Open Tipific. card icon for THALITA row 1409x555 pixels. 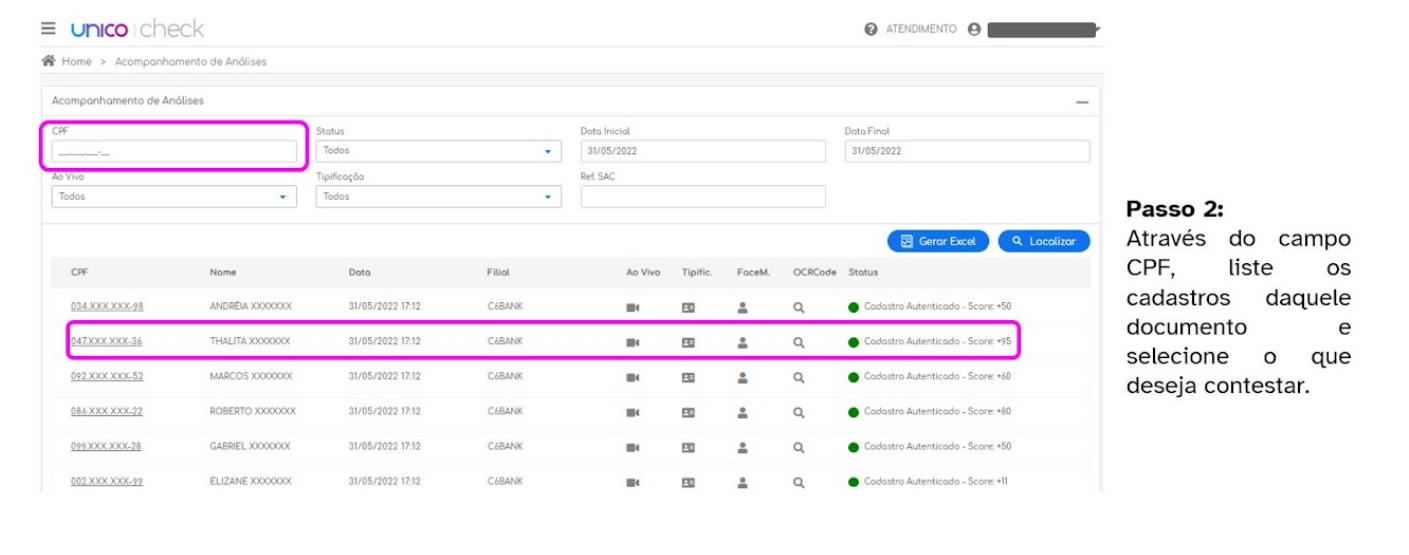tap(689, 342)
